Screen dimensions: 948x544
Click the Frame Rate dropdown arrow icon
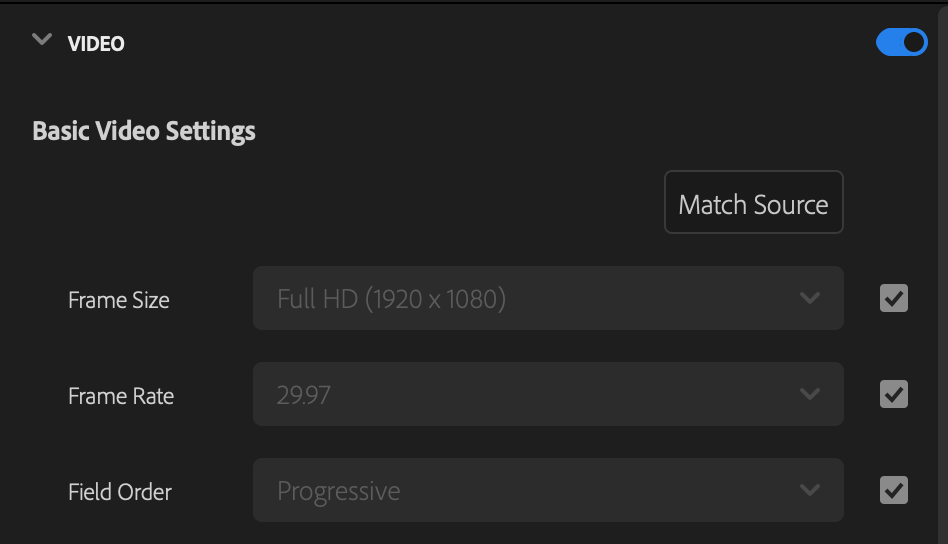[x=810, y=394]
